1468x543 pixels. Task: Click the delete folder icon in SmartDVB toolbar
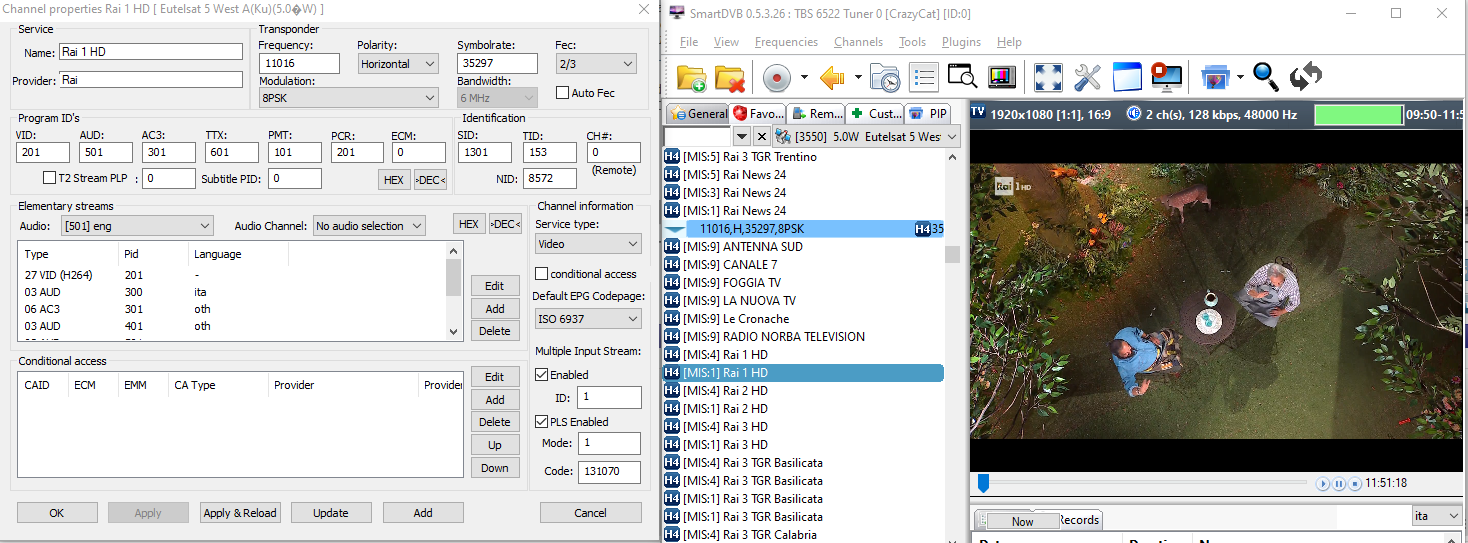click(x=731, y=78)
